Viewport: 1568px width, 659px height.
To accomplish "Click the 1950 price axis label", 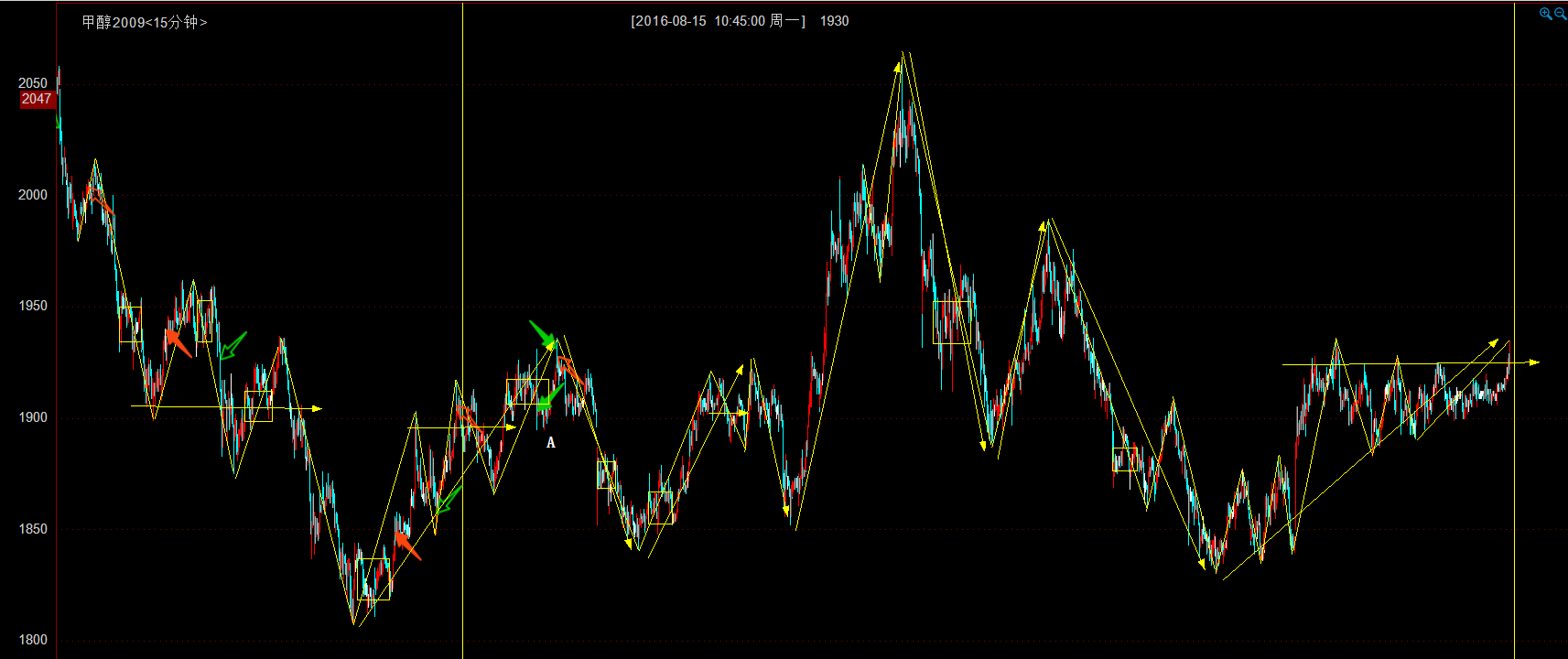I will (x=33, y=306).
